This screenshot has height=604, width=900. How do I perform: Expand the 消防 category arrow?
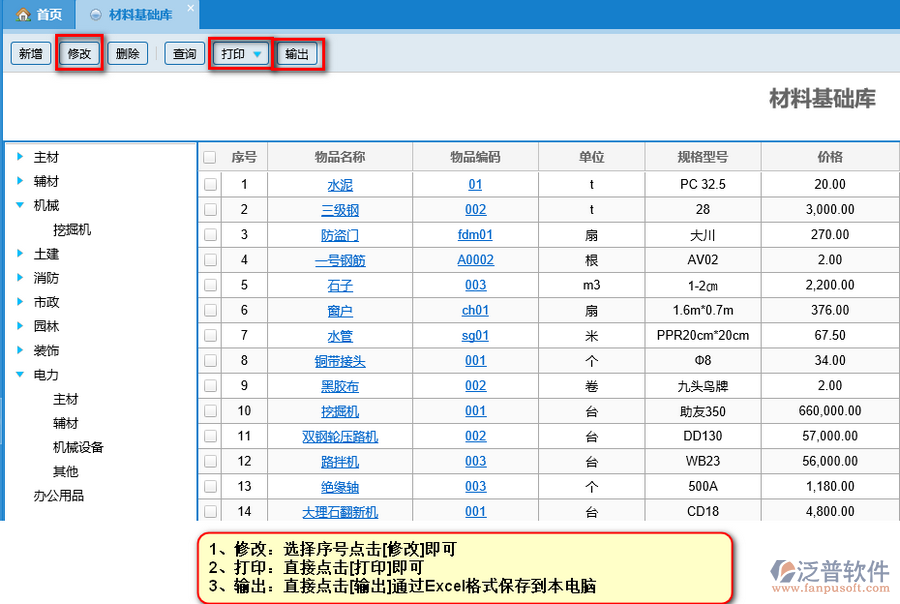(x=19, y=278)
